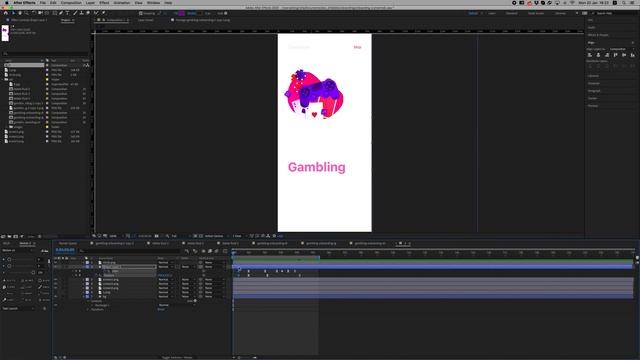Click the Home icon in the toolbar

(6, 13)
